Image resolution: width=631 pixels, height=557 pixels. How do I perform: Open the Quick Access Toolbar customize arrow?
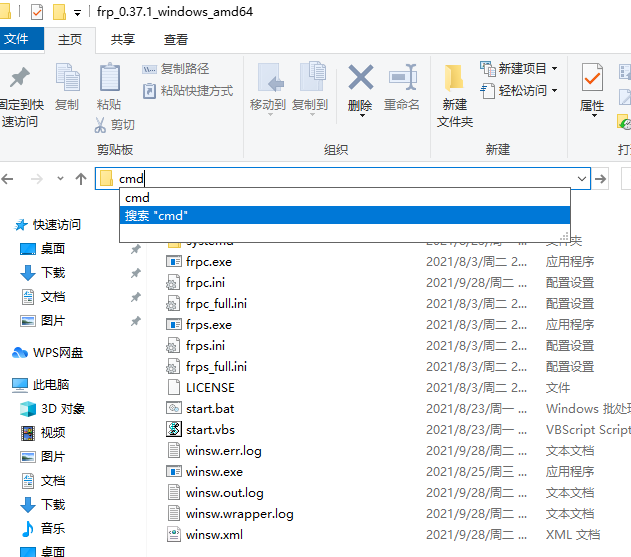[x=78, y=13]
